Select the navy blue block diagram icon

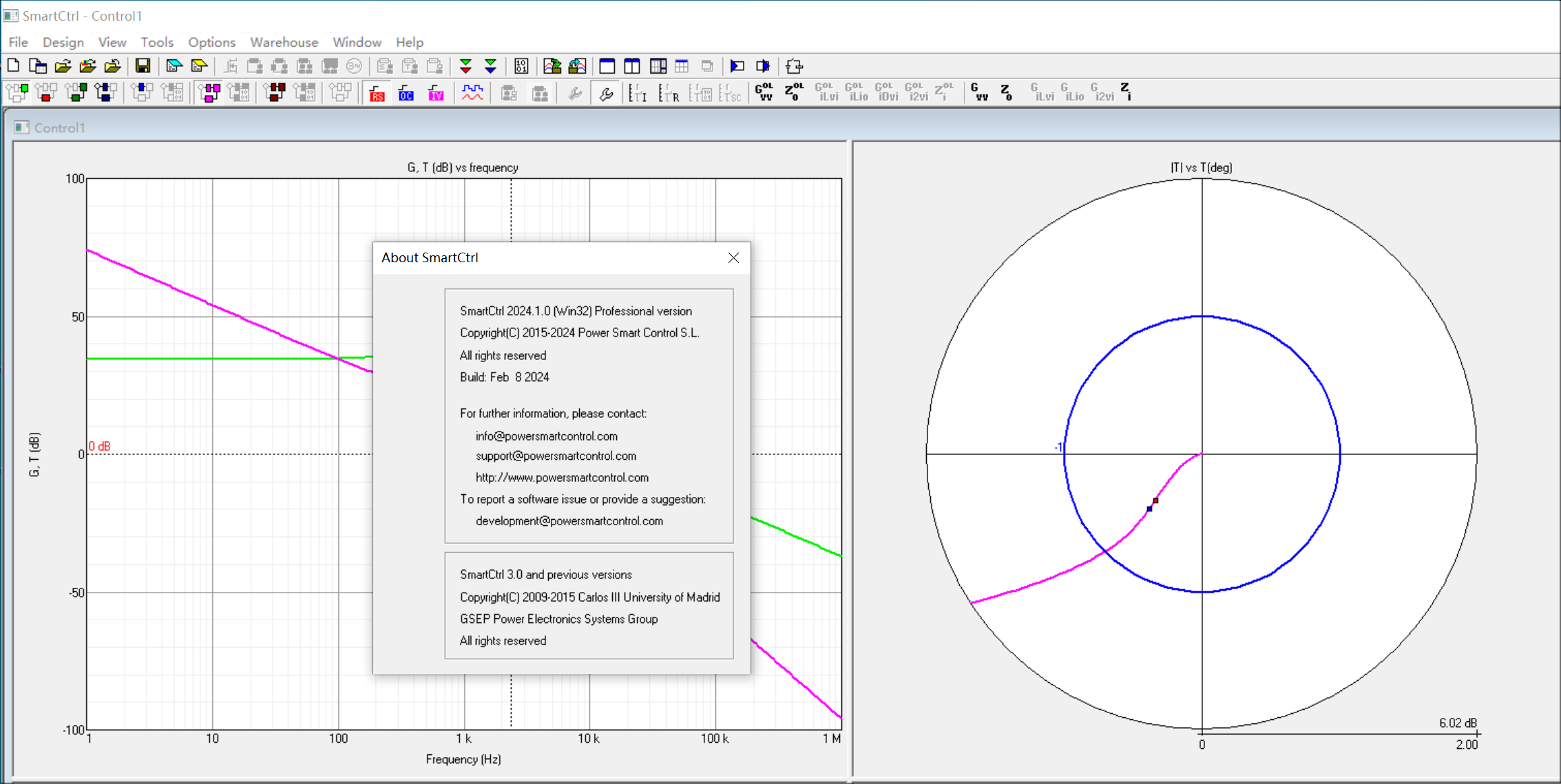tap(106, 92)
